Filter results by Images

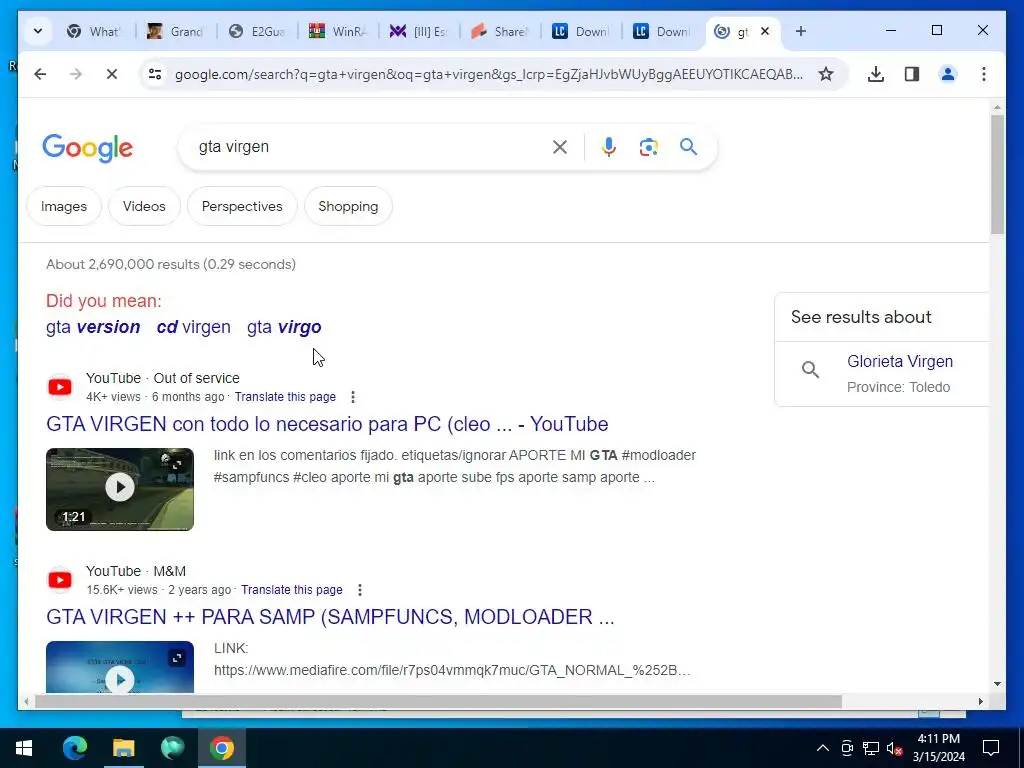point(63,206)
